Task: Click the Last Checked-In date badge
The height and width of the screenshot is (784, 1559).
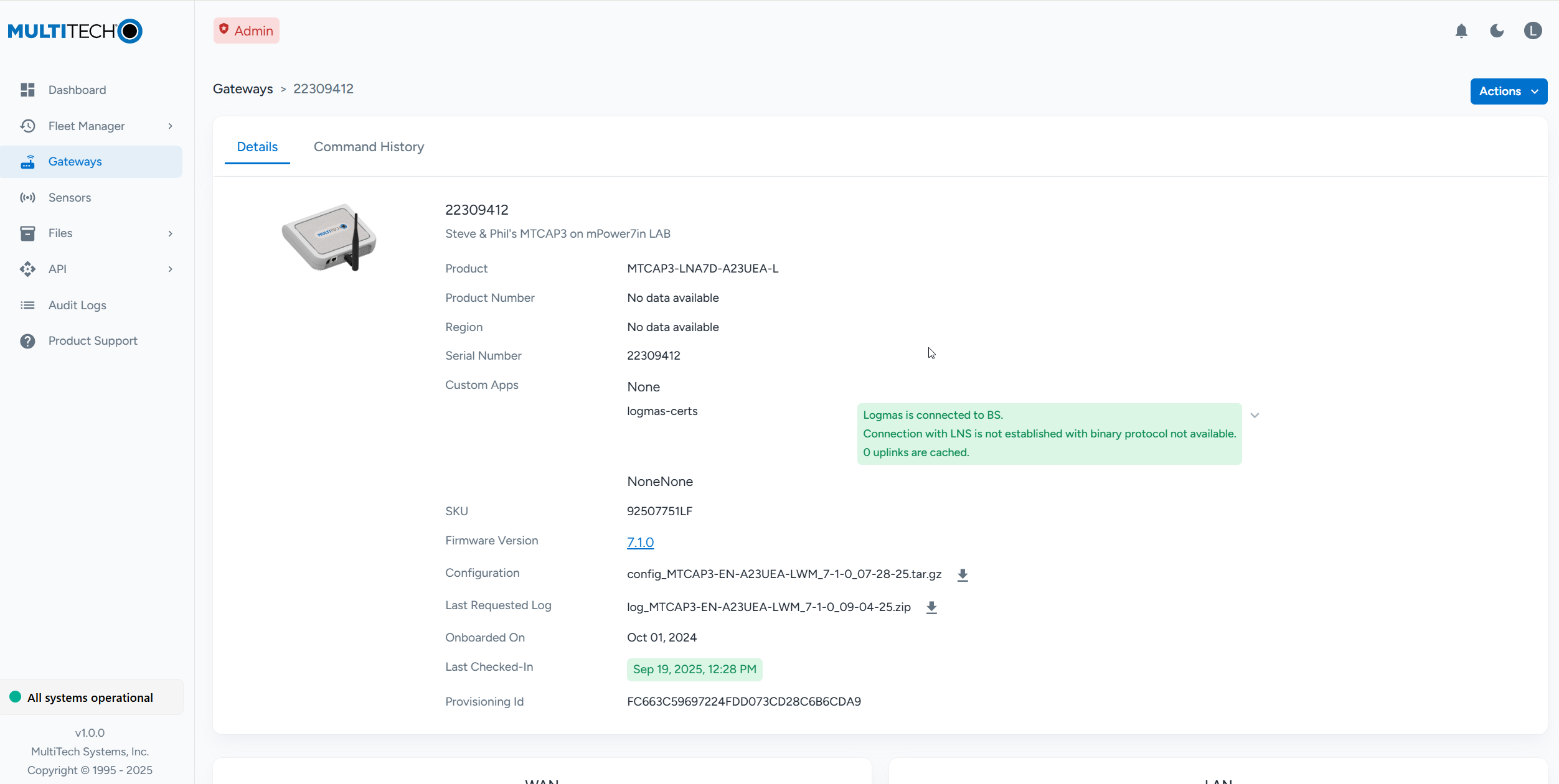Action: click(x=694, y=670)
